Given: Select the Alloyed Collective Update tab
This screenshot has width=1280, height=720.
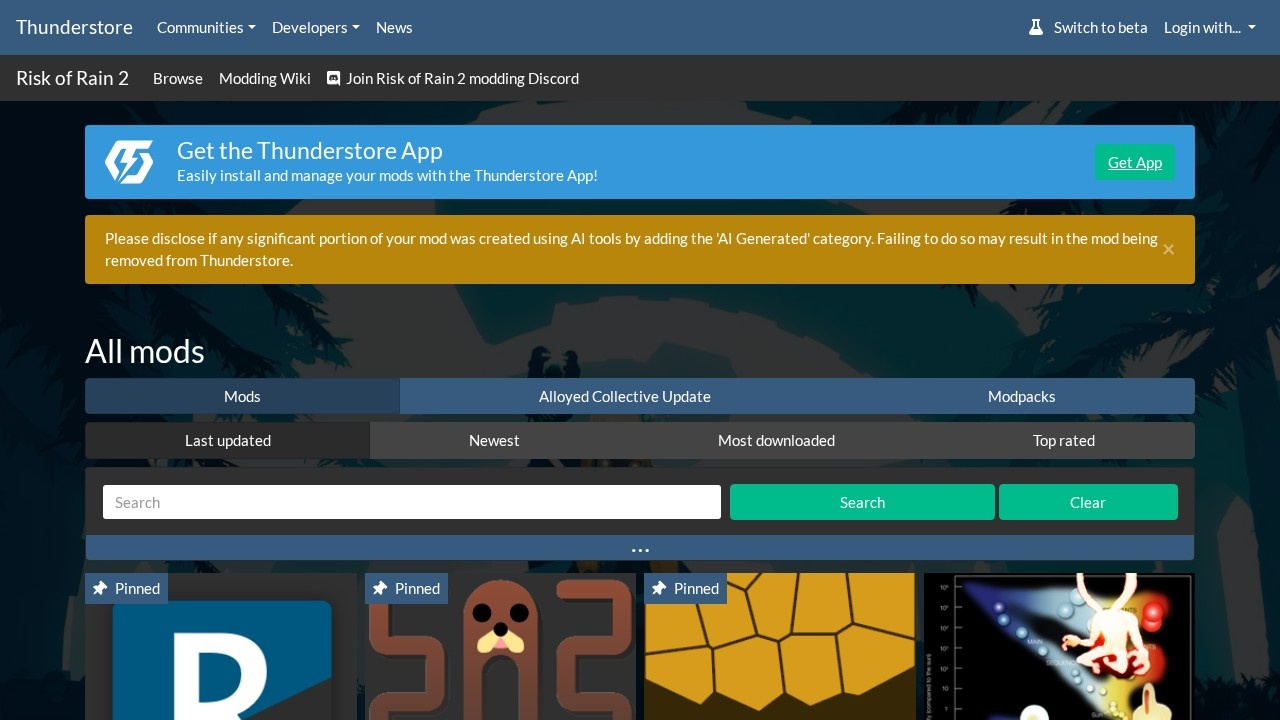Looking at the screenshot, I should point(625,396).
